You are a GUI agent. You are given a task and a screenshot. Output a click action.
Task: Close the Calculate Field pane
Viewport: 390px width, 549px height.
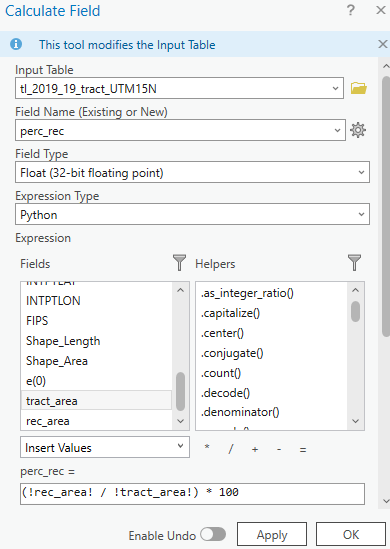[x=381, y=10]
